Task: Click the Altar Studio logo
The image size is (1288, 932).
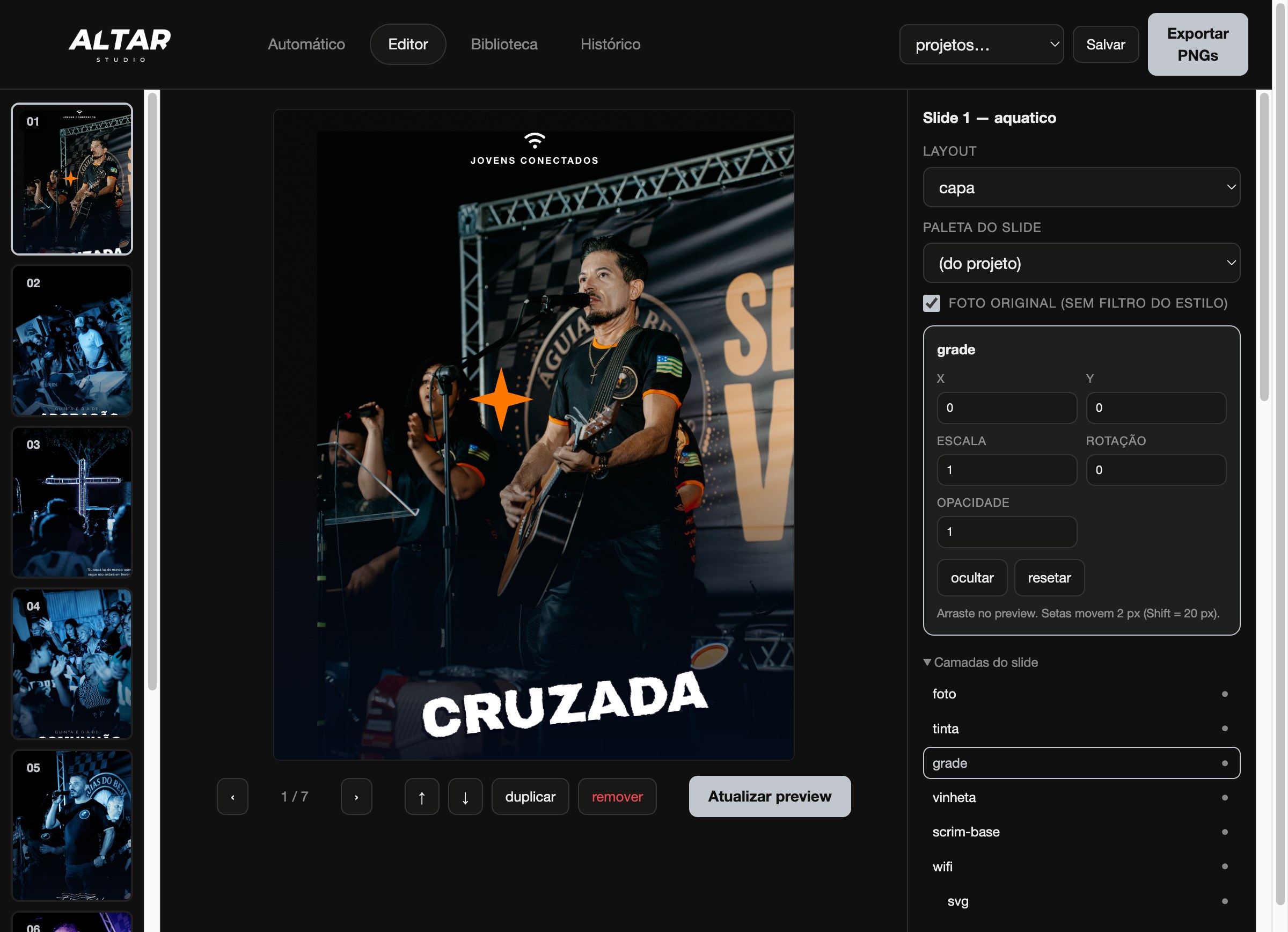Action: click(119, 45)
